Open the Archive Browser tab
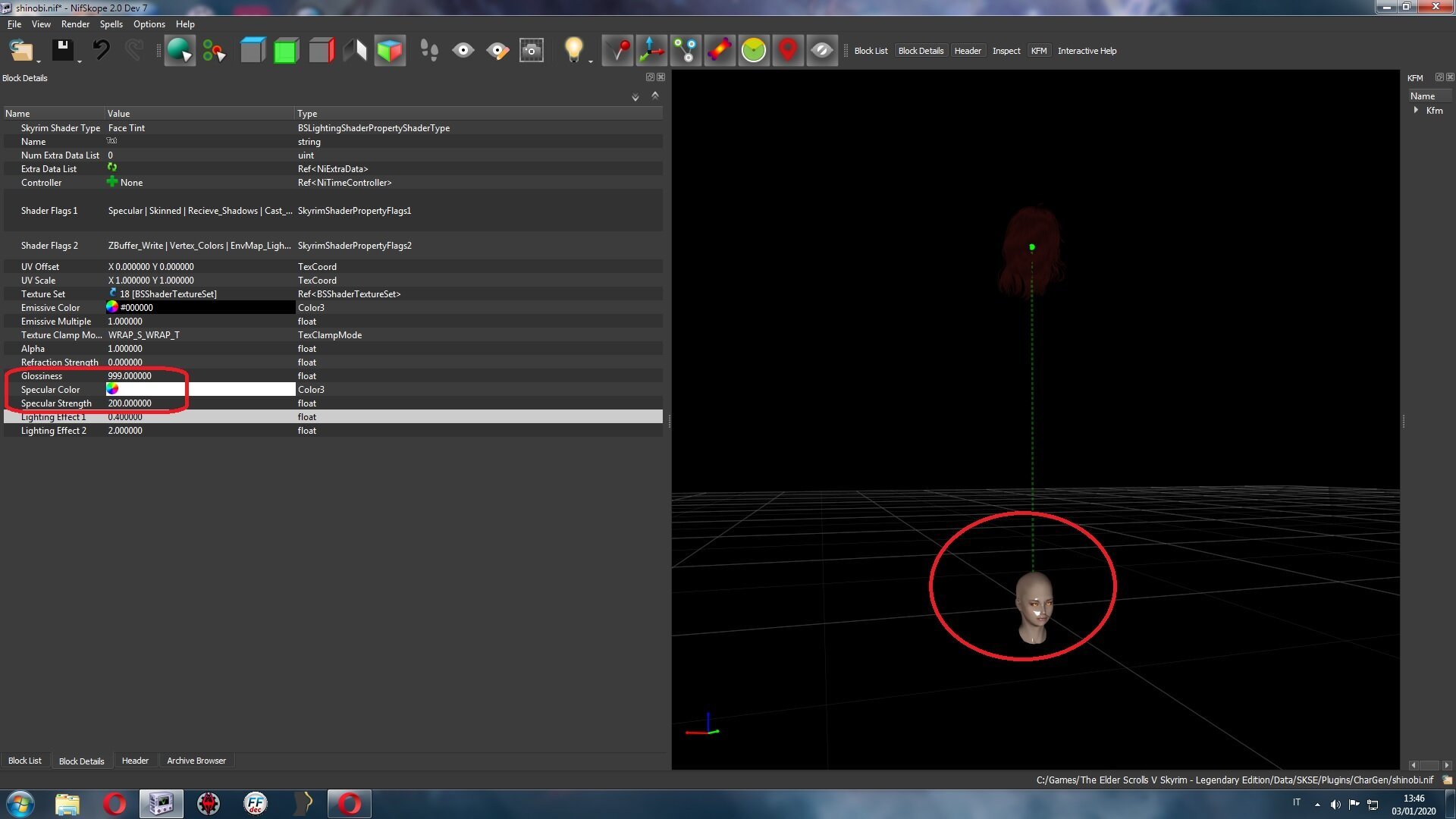Screen dimensions: 1456x819 (x=196, y=761)
